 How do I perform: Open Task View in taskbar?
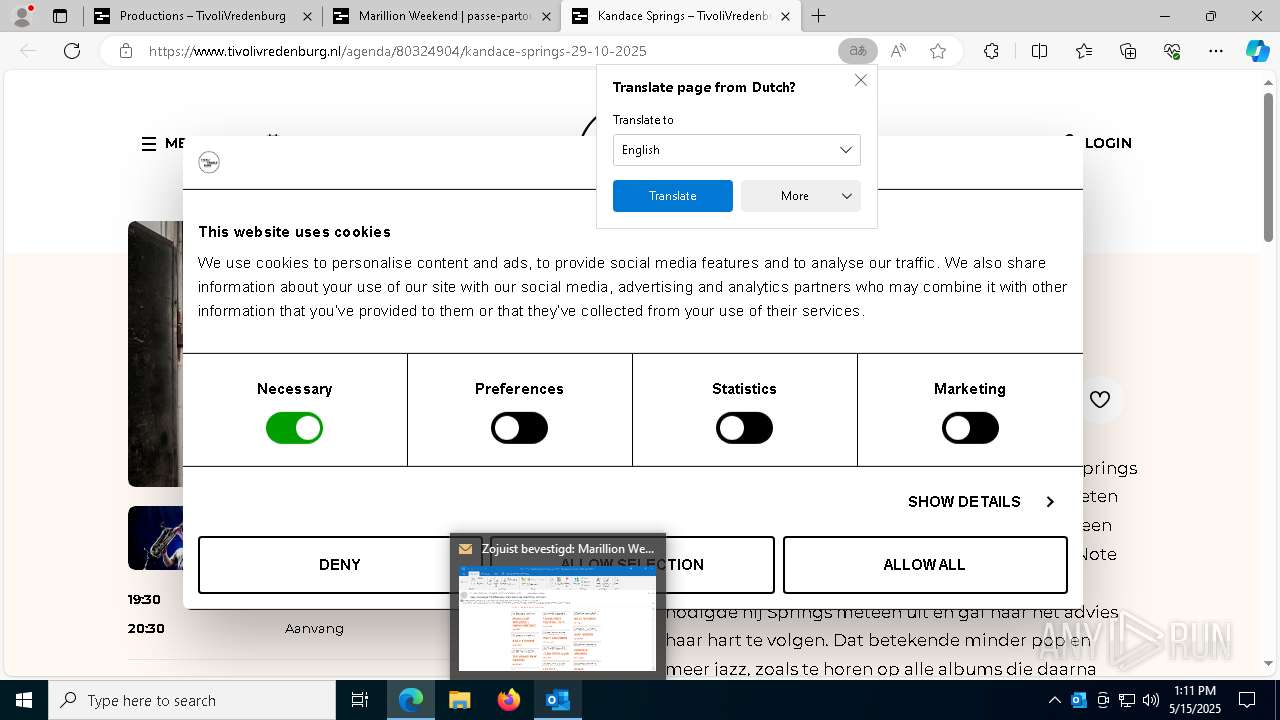tap(360, 700)
